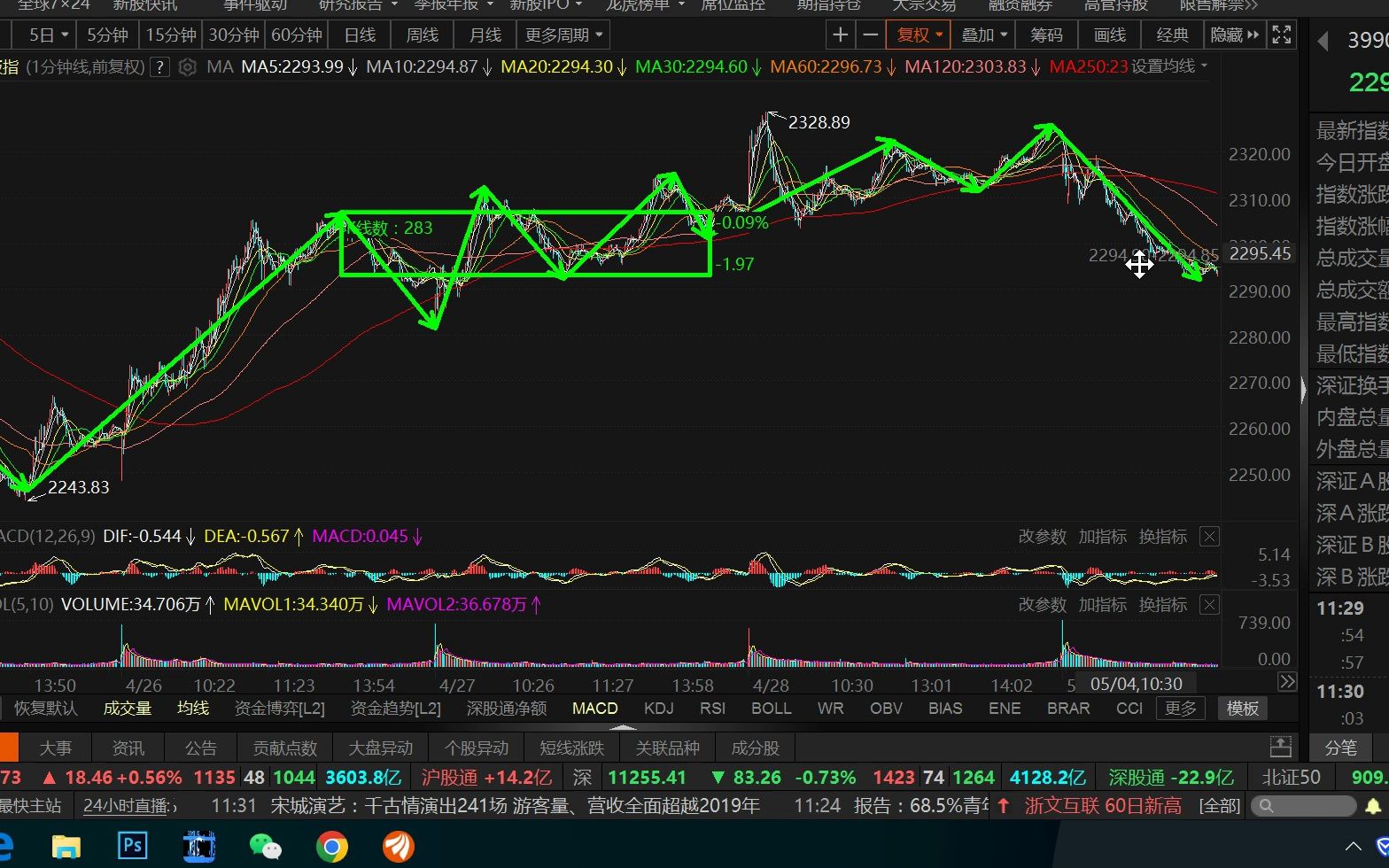Open moving average settings gear icon
The image size is (1389, 868).
click(187, 66)
